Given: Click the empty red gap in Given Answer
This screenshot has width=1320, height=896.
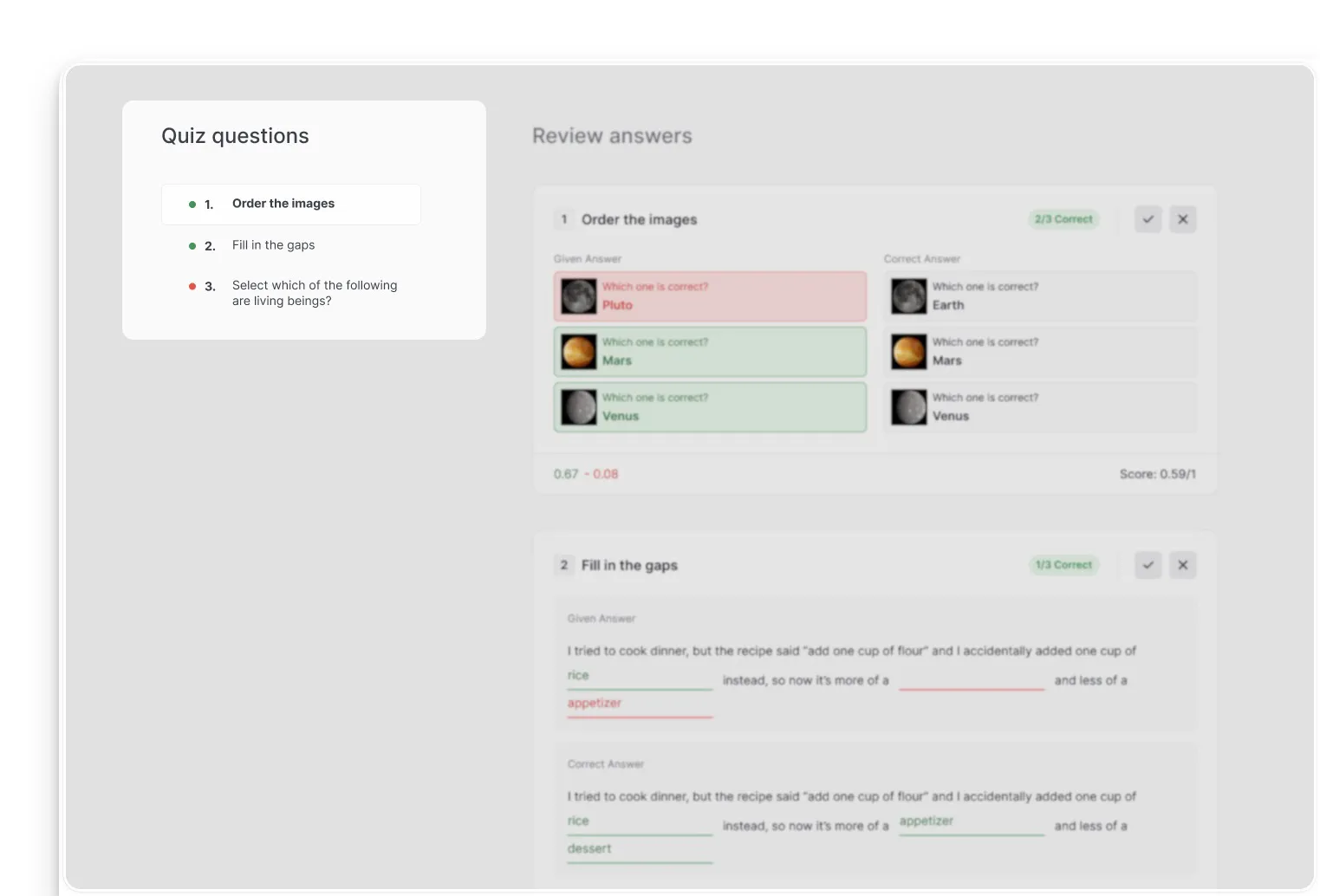Looking at the screenshot, I should pos(972,678).
